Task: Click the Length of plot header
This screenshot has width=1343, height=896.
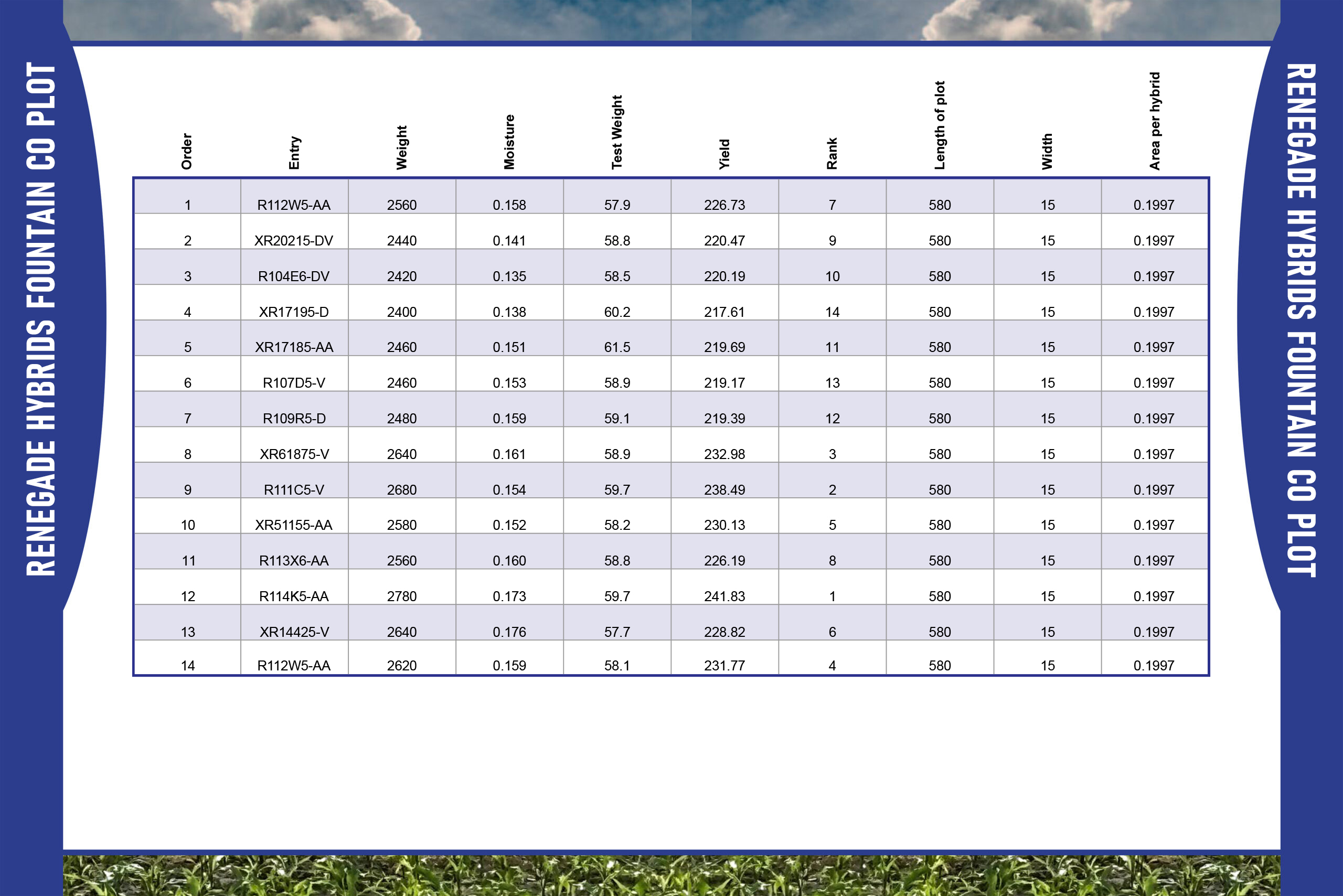Action: click(940, 125)
